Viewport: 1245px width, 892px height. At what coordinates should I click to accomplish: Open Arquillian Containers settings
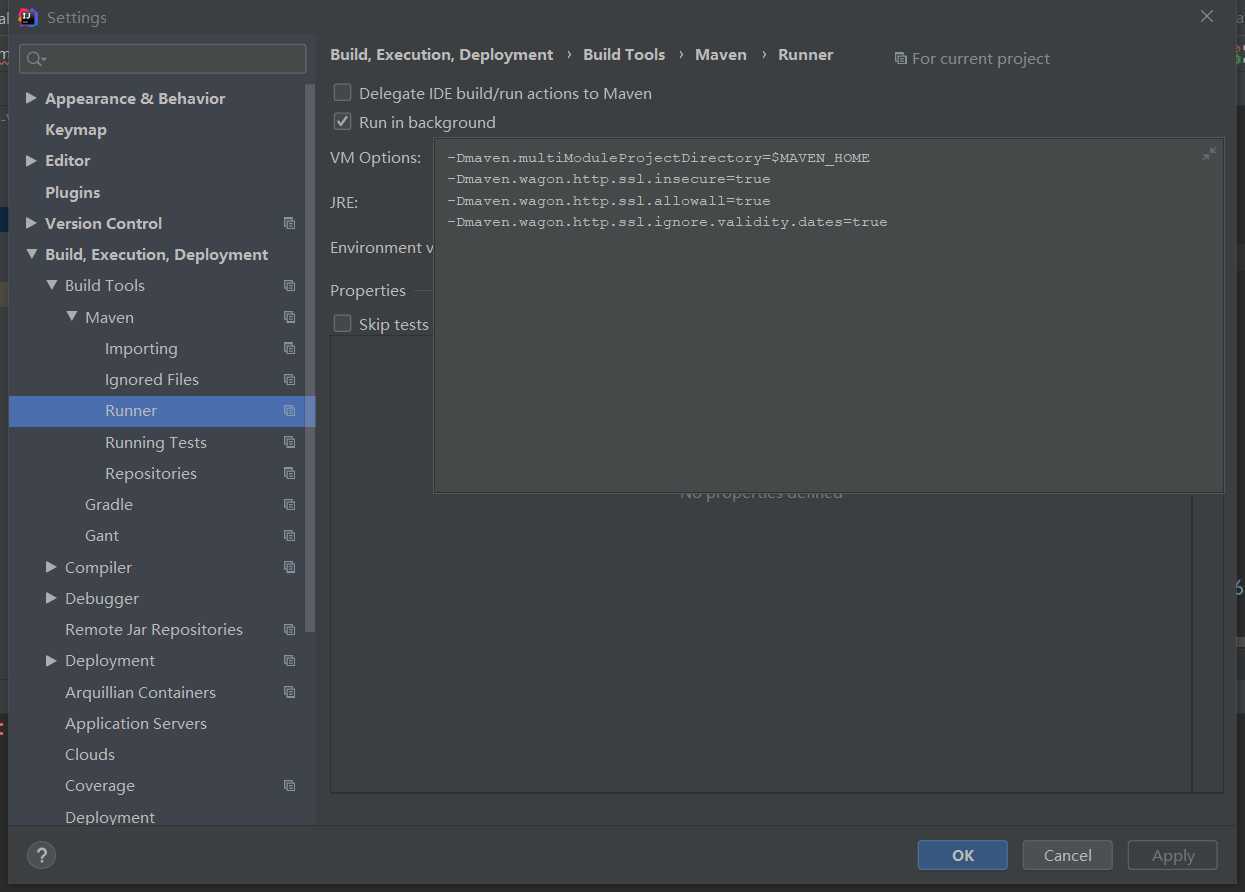[140, 692]
